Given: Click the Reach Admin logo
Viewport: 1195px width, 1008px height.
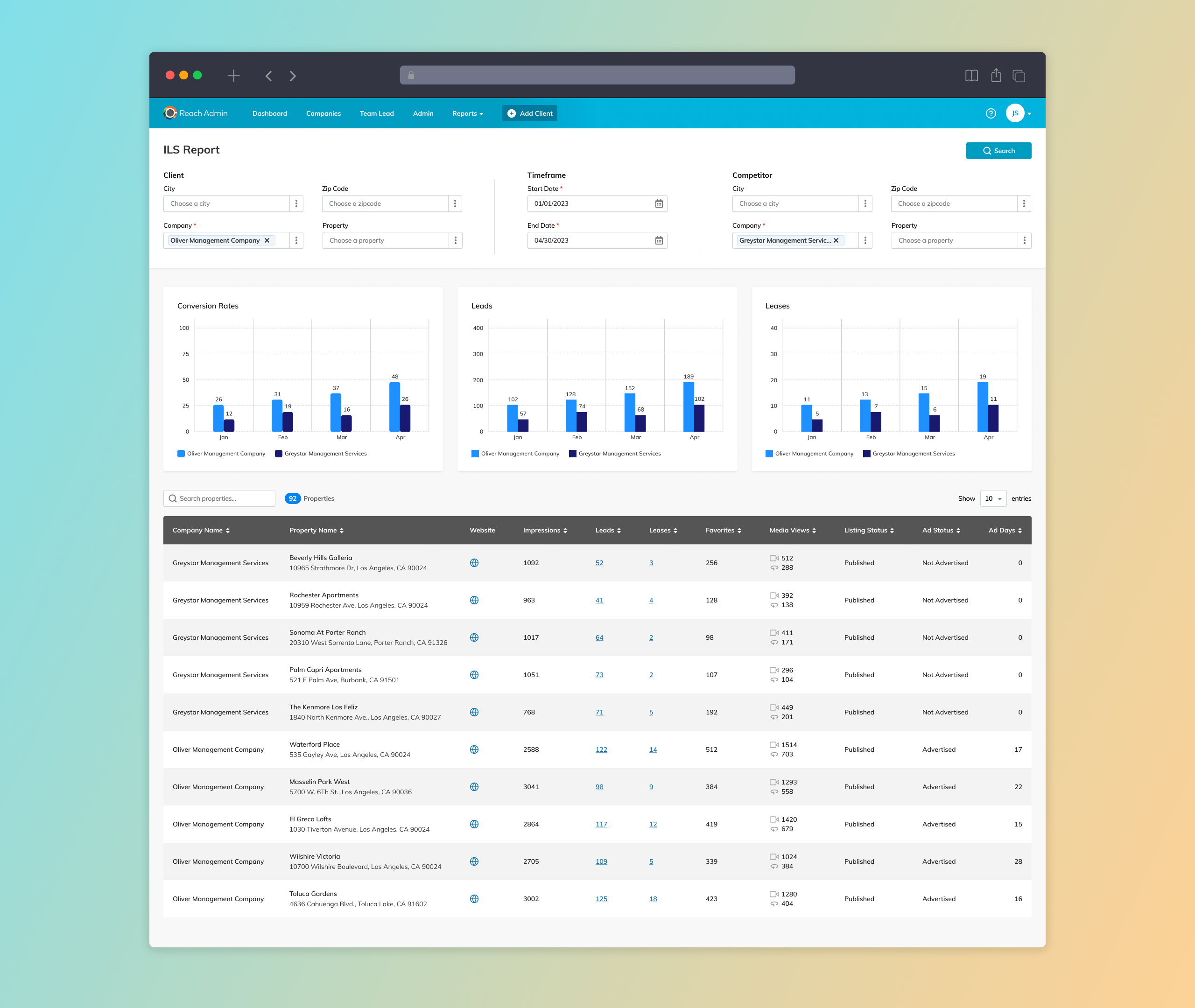Looking at the screenshot, I should (x=196, y=113).
